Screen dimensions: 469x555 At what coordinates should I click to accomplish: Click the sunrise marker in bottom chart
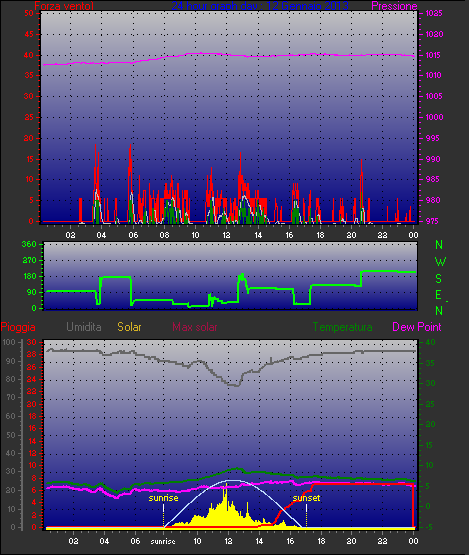[x=163, y=498]
